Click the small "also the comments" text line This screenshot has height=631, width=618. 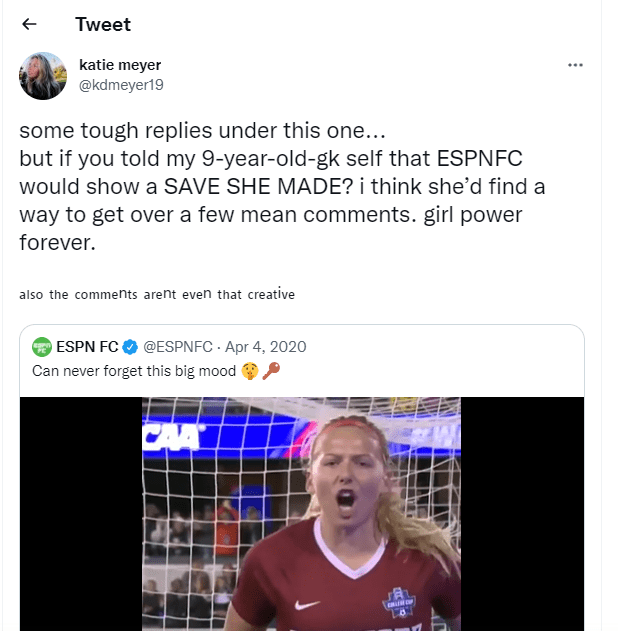coord(157,294)
